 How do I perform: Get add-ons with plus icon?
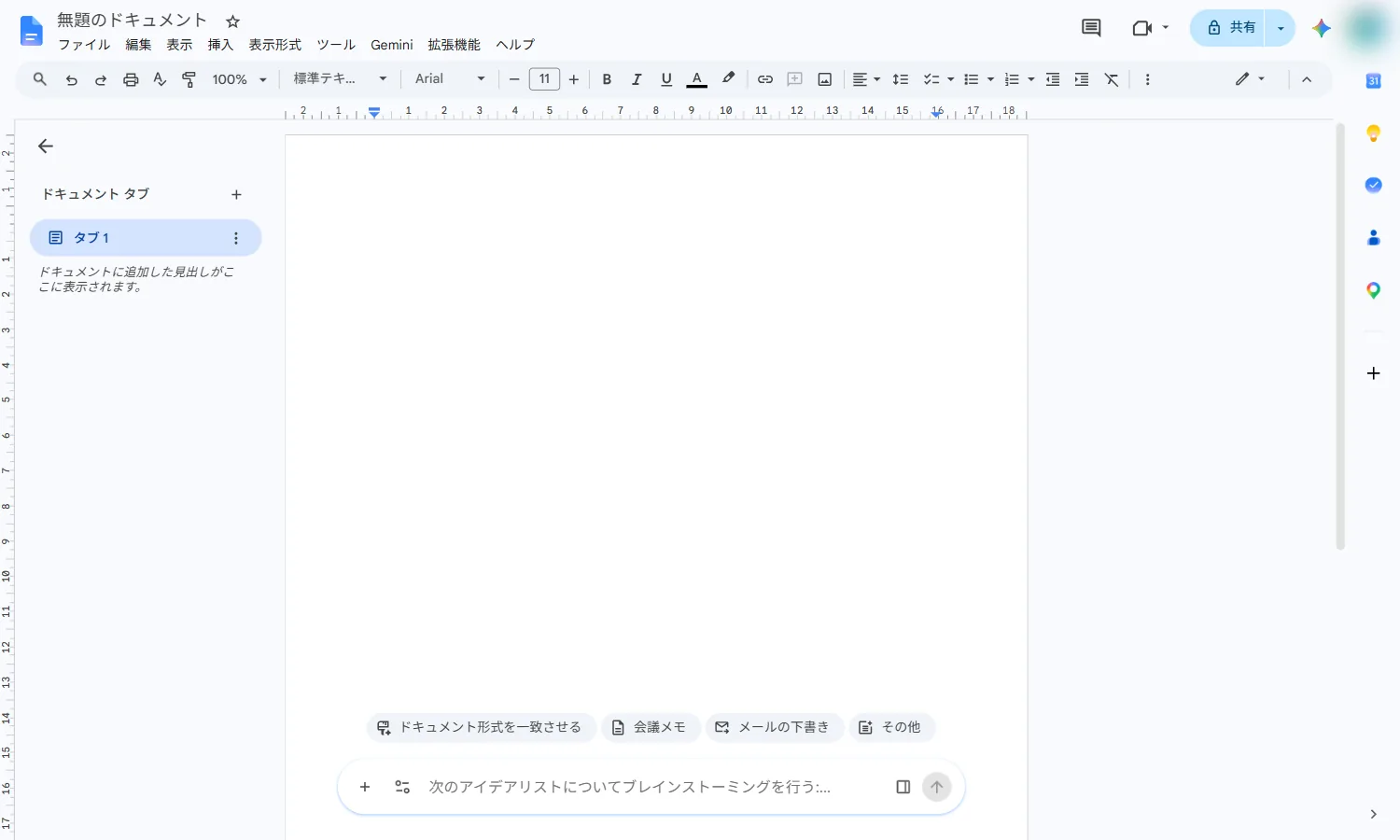[x=1373, y=373]
